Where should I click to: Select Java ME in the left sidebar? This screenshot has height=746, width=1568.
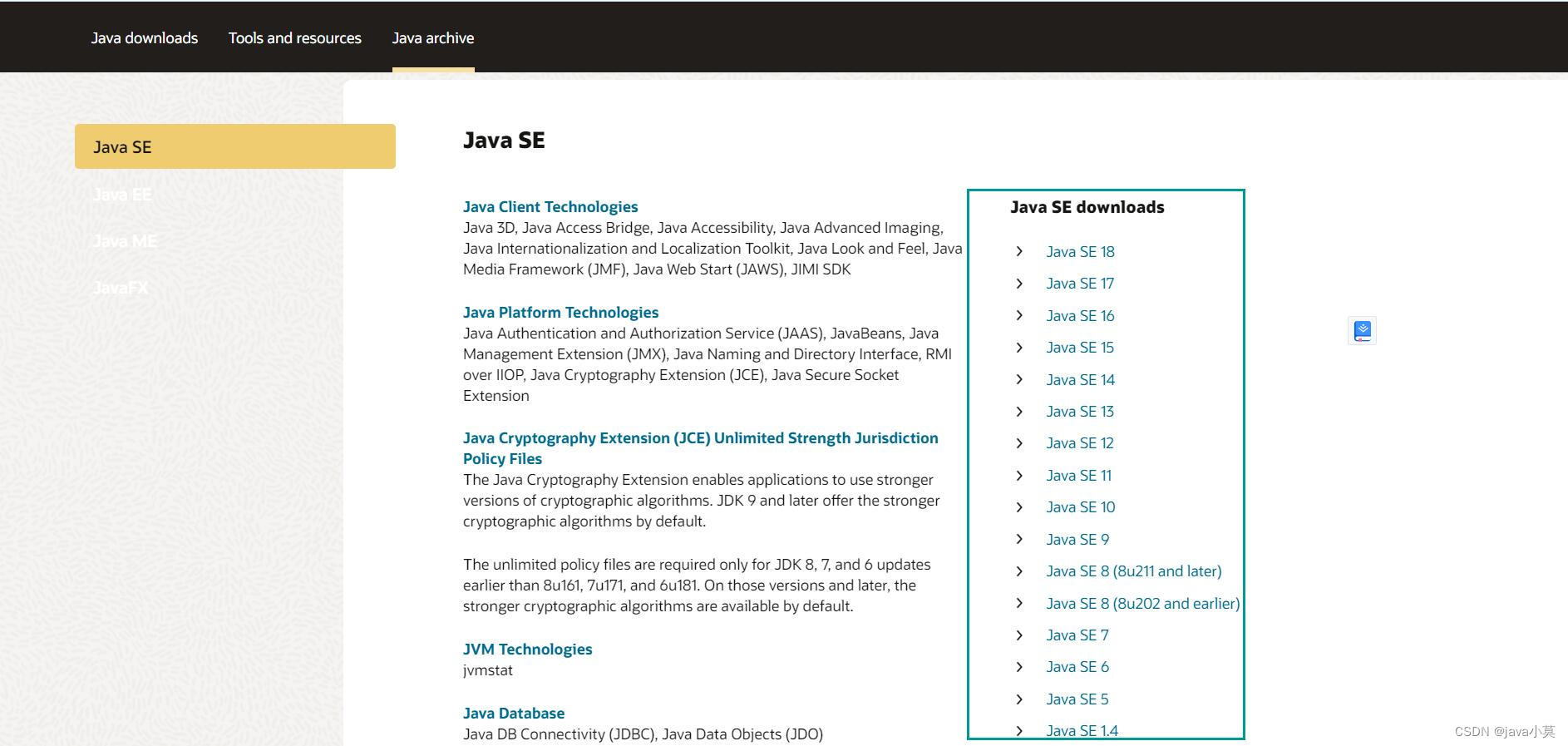[125, 241]
